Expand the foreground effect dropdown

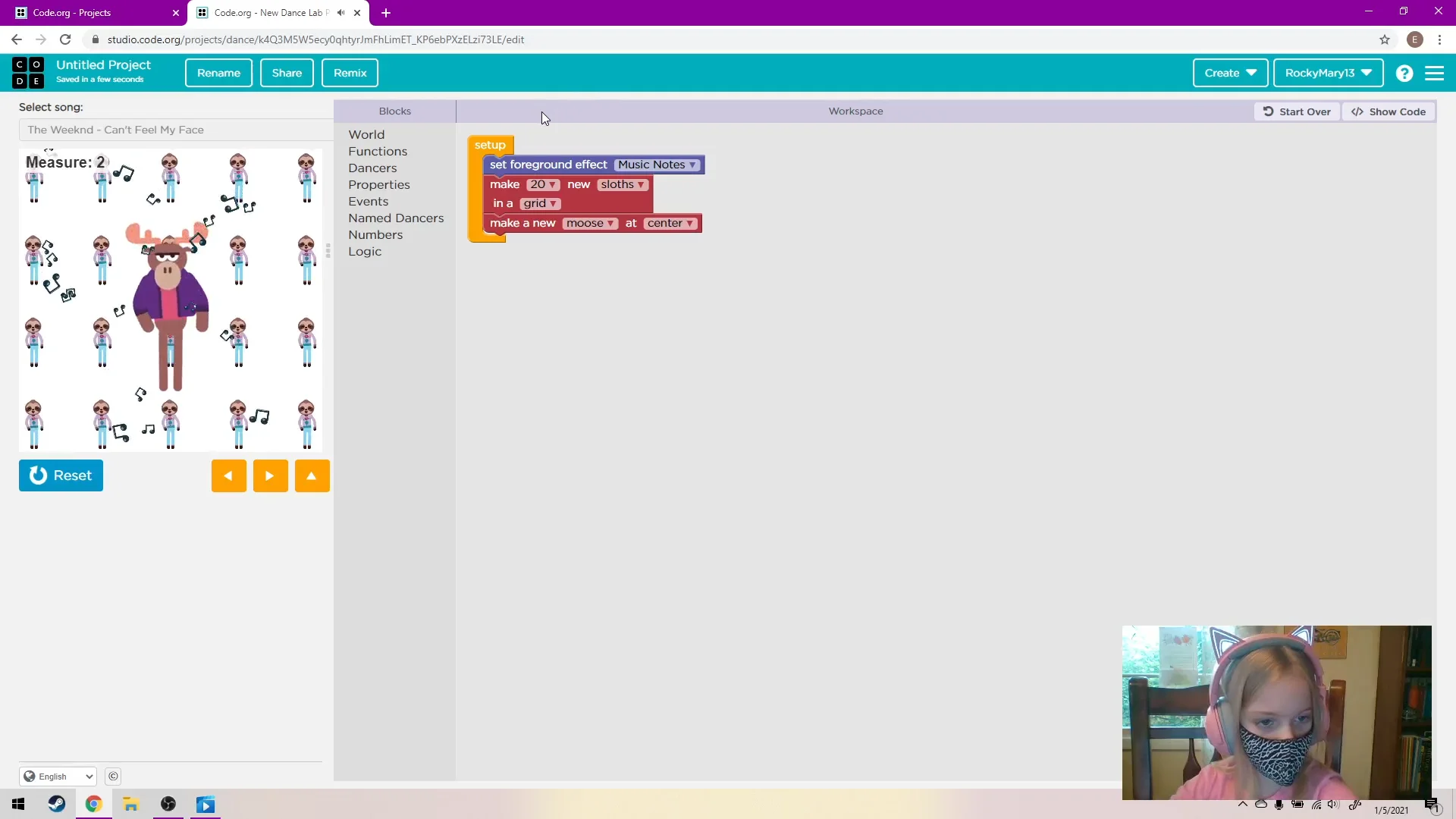657,164
